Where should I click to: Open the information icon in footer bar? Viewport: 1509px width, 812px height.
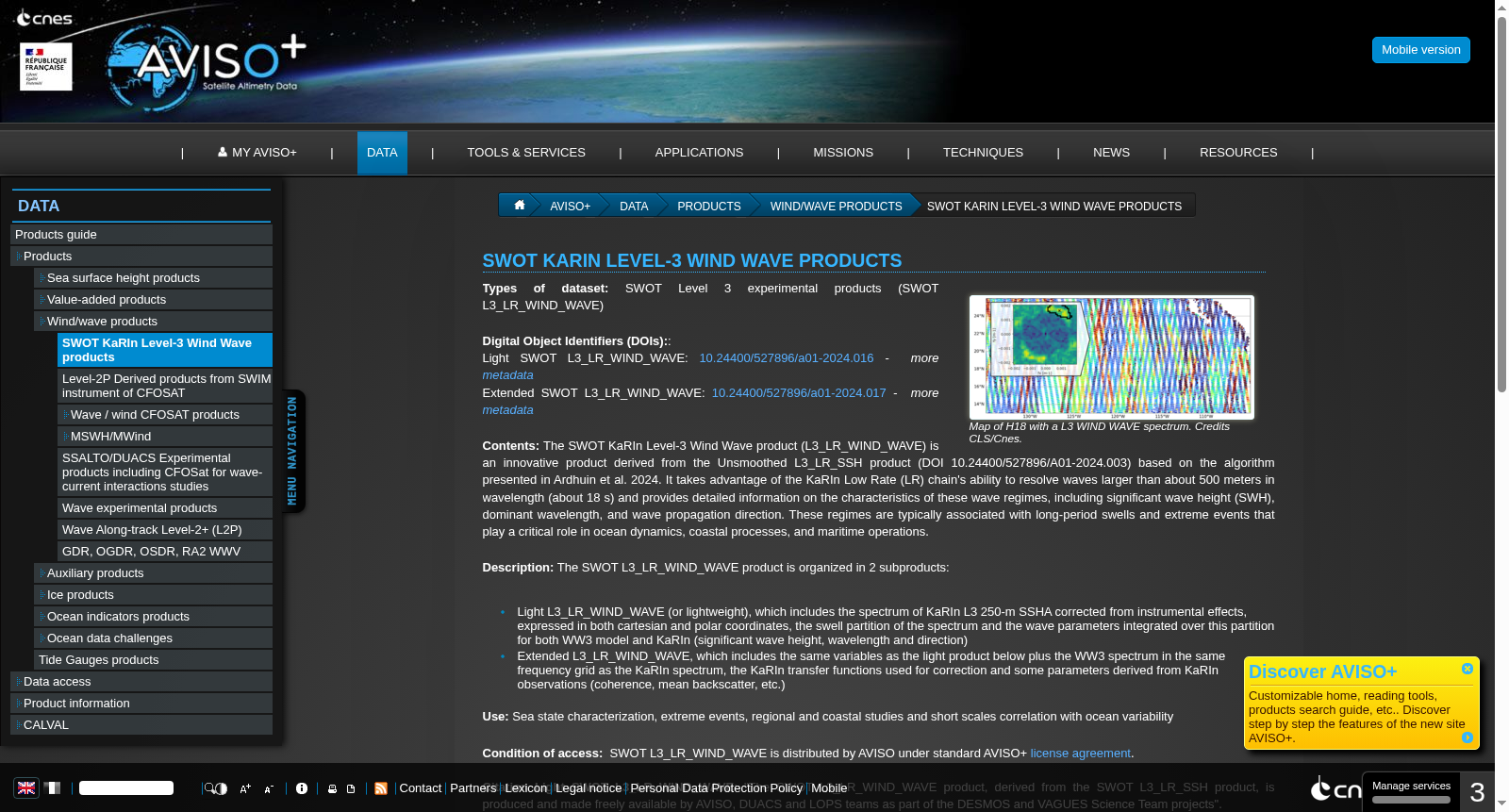point(302,788)
